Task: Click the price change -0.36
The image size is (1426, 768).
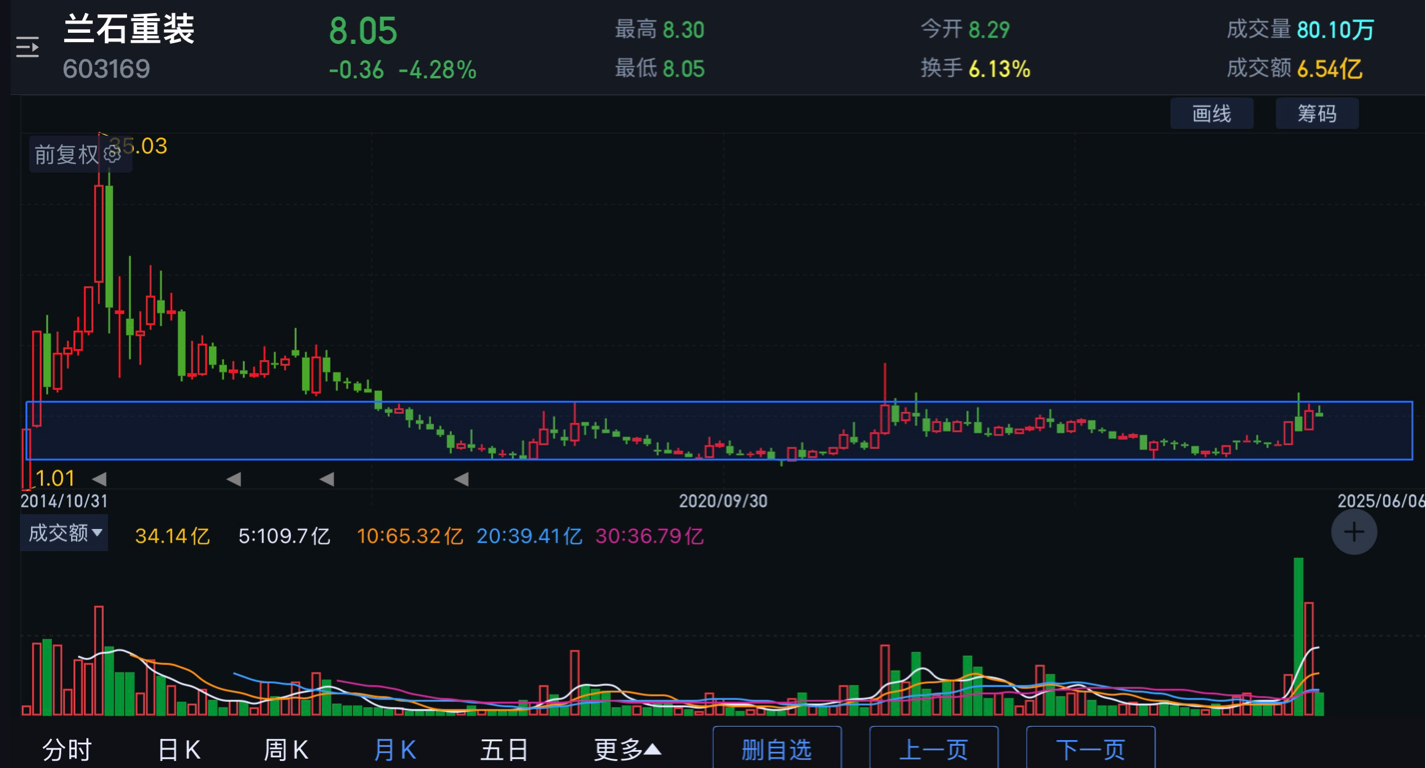Action: tap(356, 70)
